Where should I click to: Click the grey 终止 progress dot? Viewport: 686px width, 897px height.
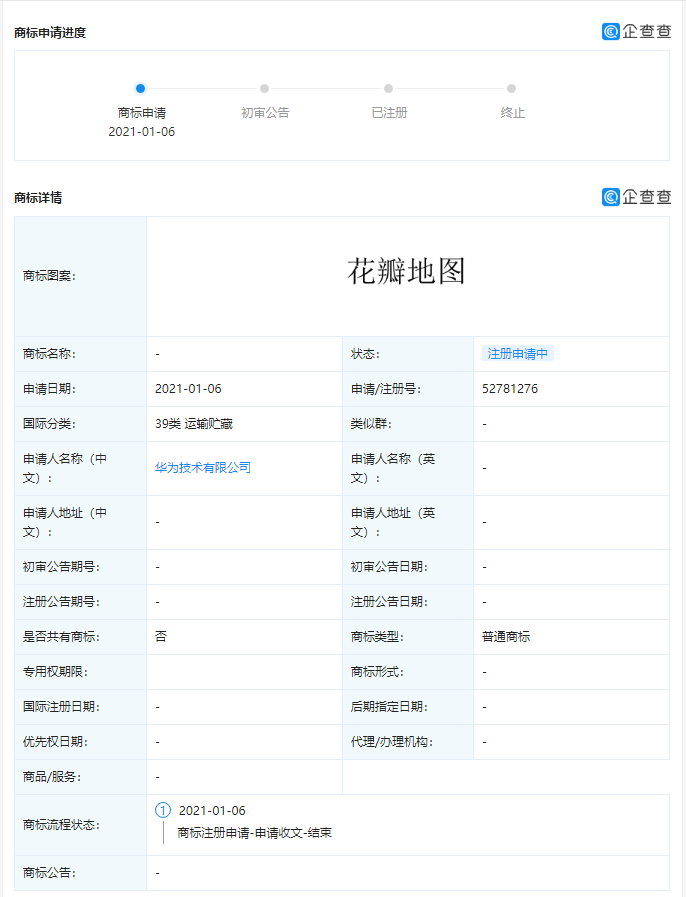pos(511,88)
